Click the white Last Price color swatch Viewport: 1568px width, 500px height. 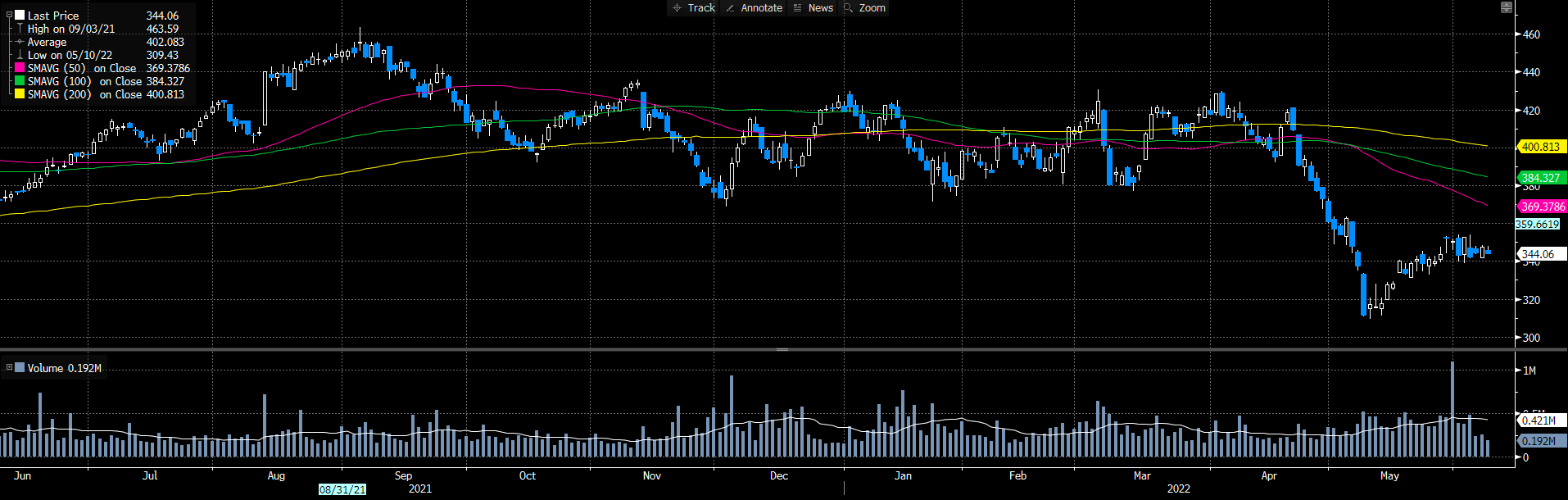coord(20,16)
